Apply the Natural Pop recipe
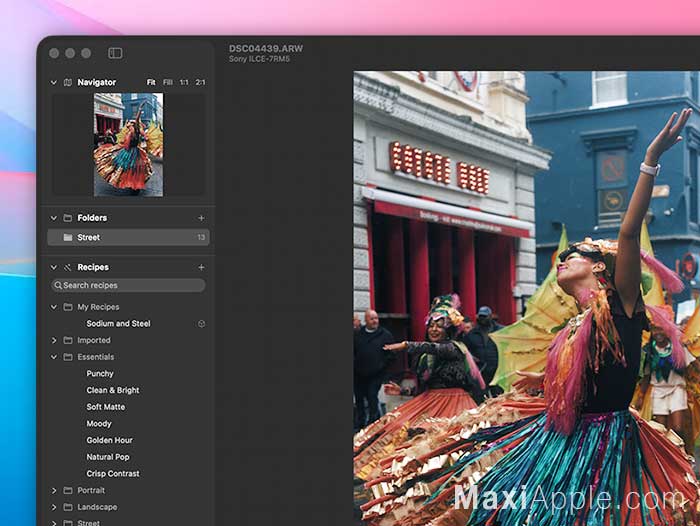 (x=108, y=457)
